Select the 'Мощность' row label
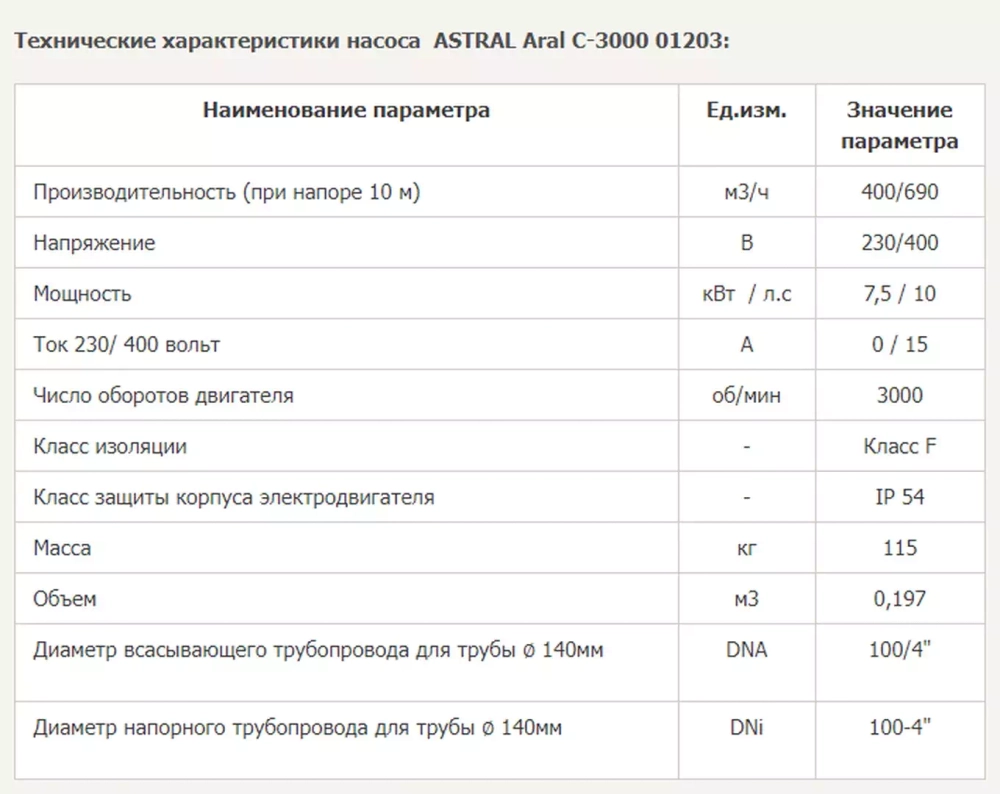 tap(82, 294)
